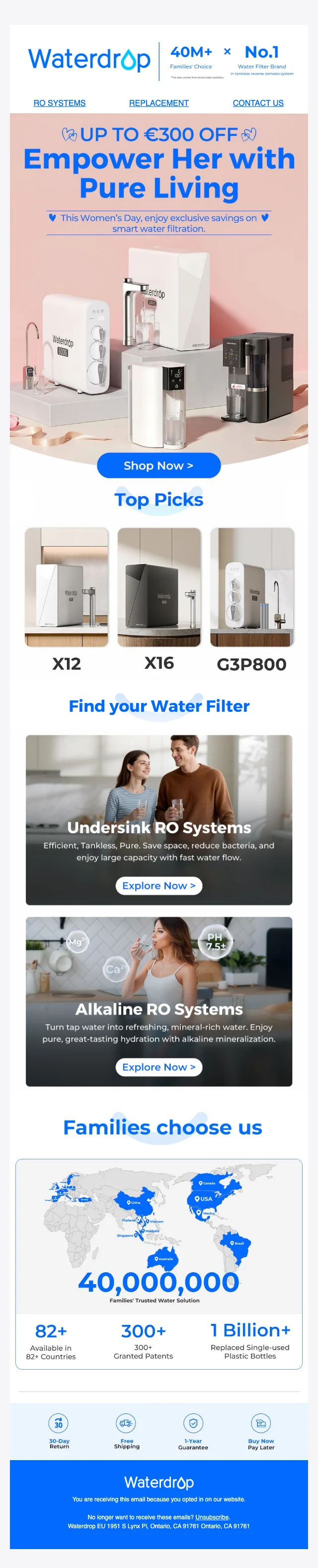Open the REPLACEMENT navigation link
The height and width of the screenshot is (1568, 318).
pos(159,103)
